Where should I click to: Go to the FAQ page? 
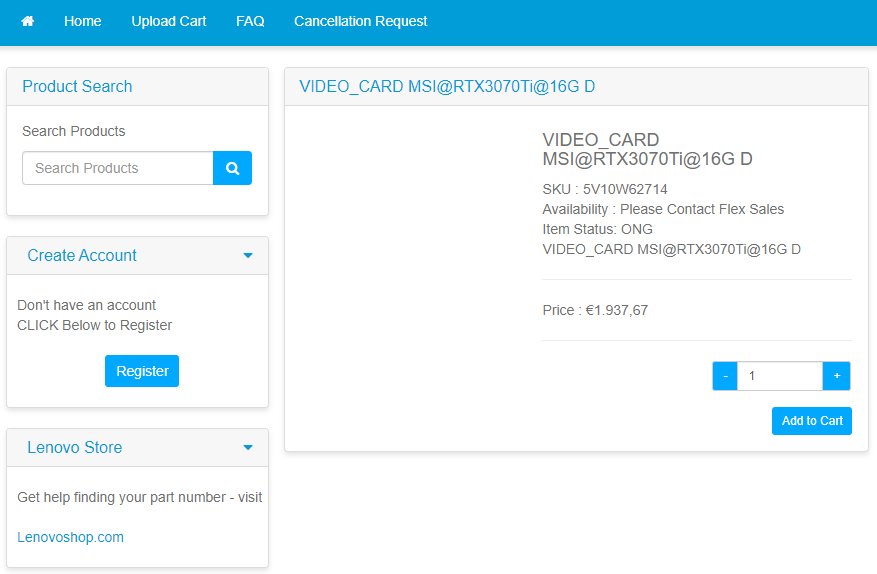pyautogui.click(x=250, y=21)
